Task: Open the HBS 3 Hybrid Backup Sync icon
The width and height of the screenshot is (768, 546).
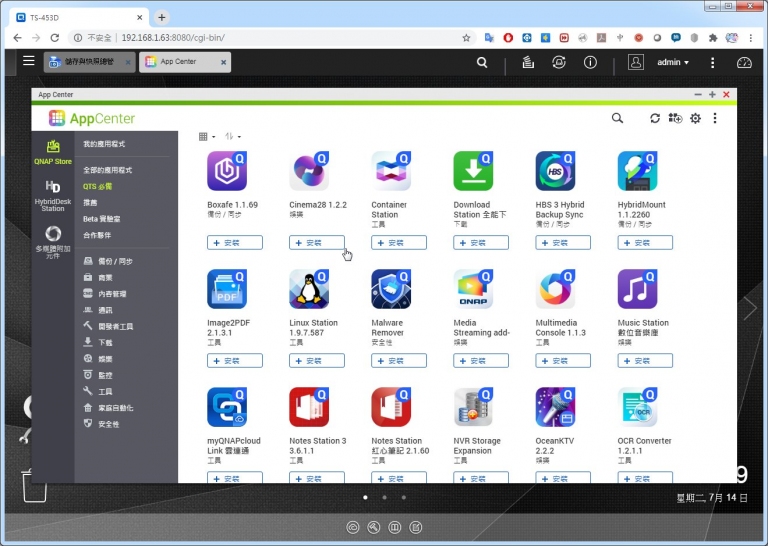Action: [555, 171]
